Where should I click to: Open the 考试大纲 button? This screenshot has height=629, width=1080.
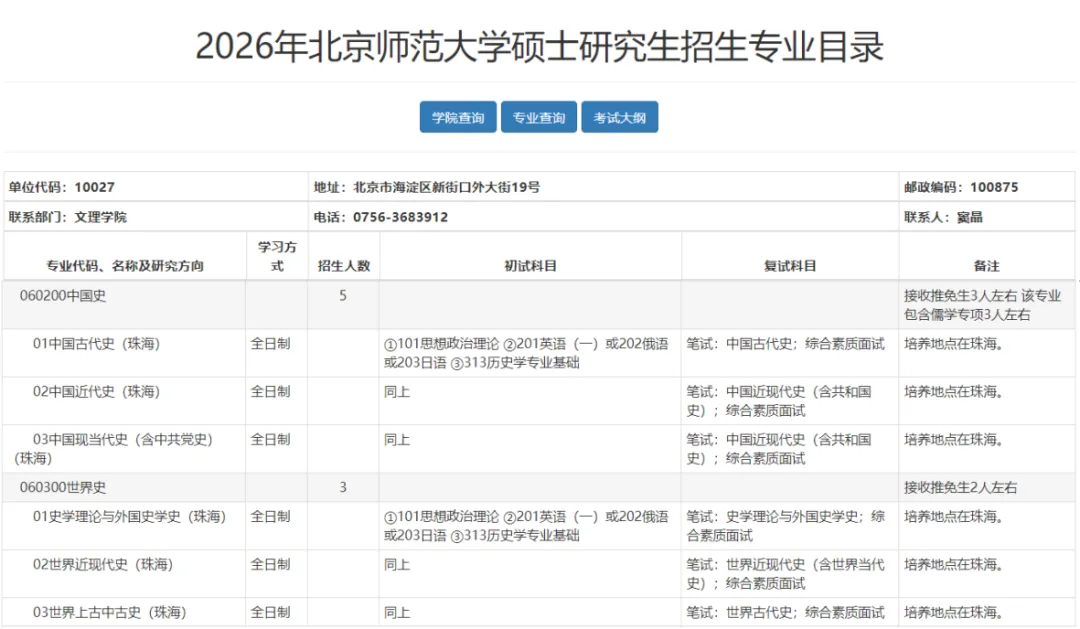point(619,117)
